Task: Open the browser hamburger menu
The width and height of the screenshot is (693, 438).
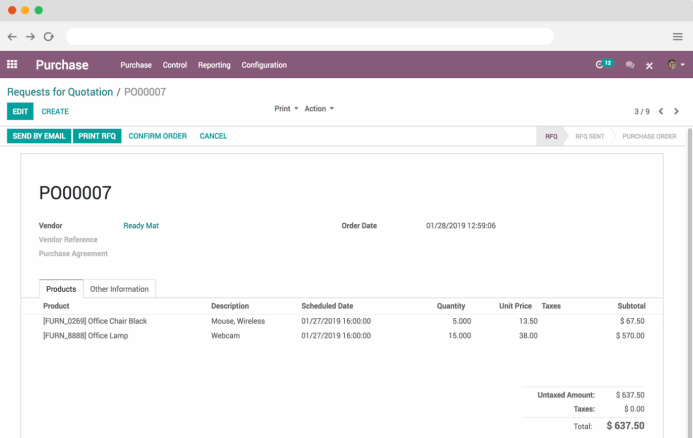Action: point(677,36)
